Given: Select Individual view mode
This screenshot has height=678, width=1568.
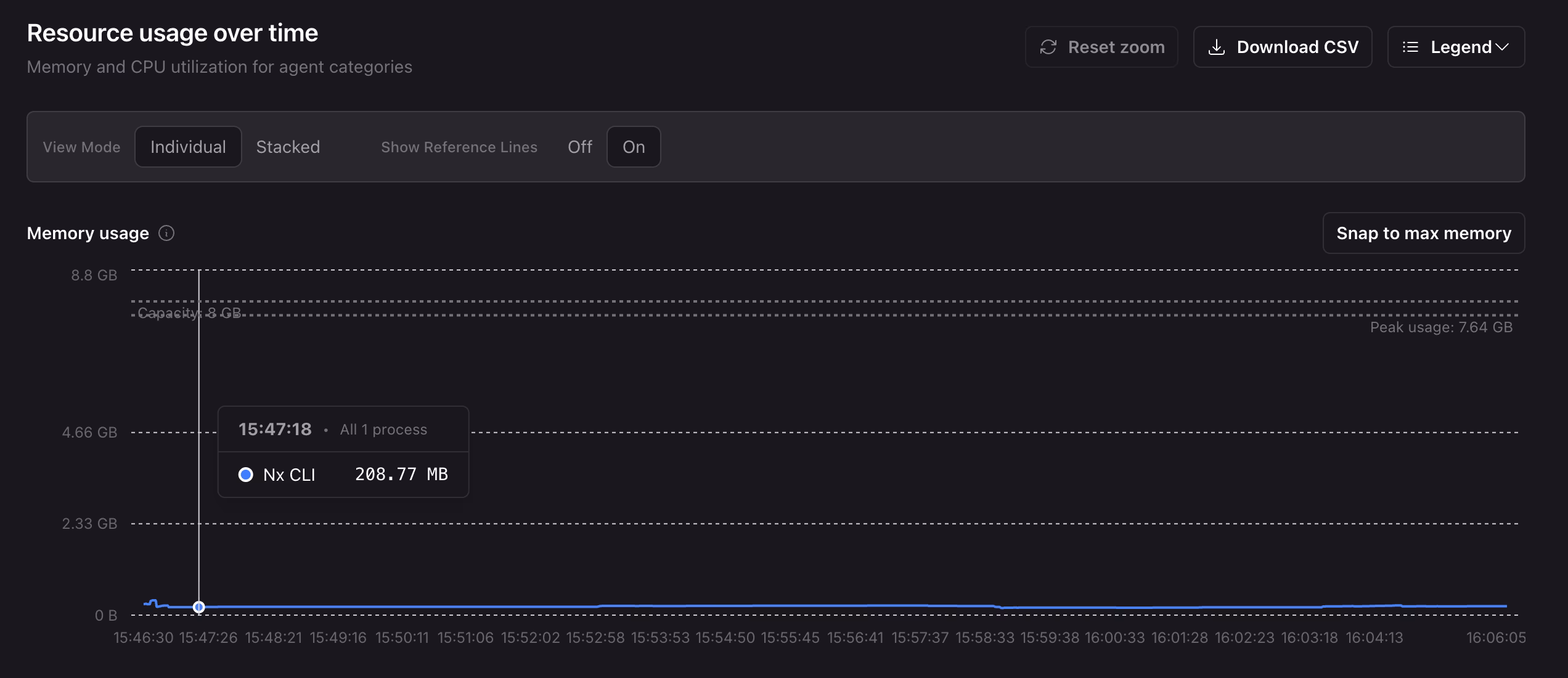Looking at the screenshot, I should pos(188,147).
